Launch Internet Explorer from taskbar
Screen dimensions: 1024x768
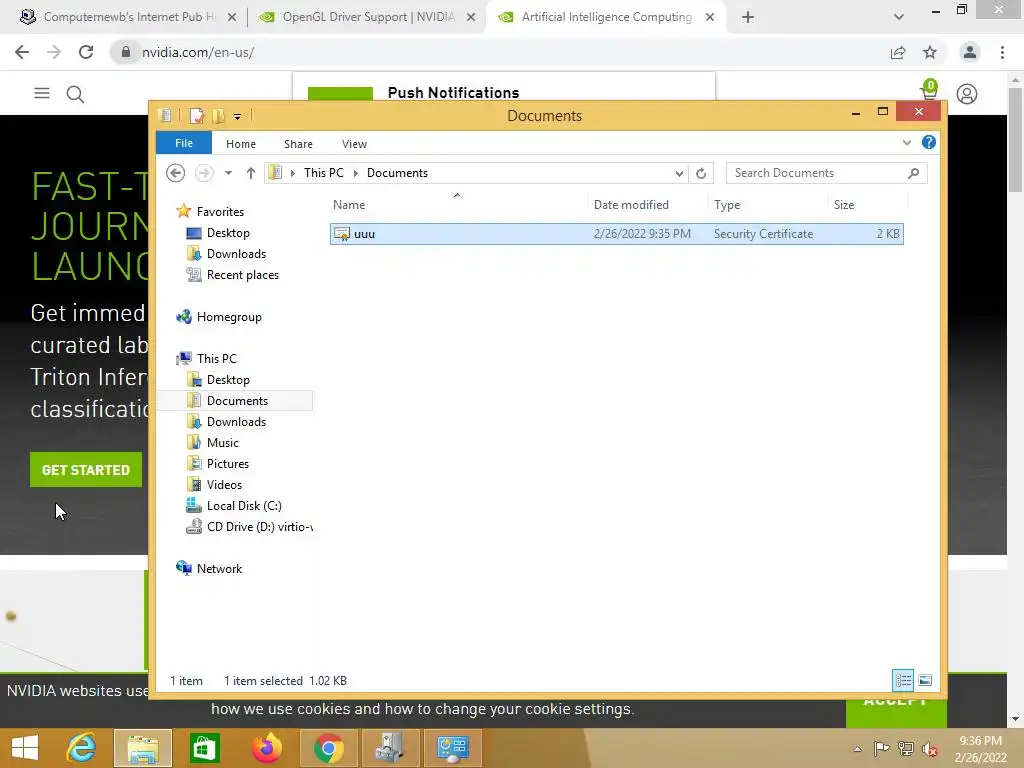click(81, 748)
